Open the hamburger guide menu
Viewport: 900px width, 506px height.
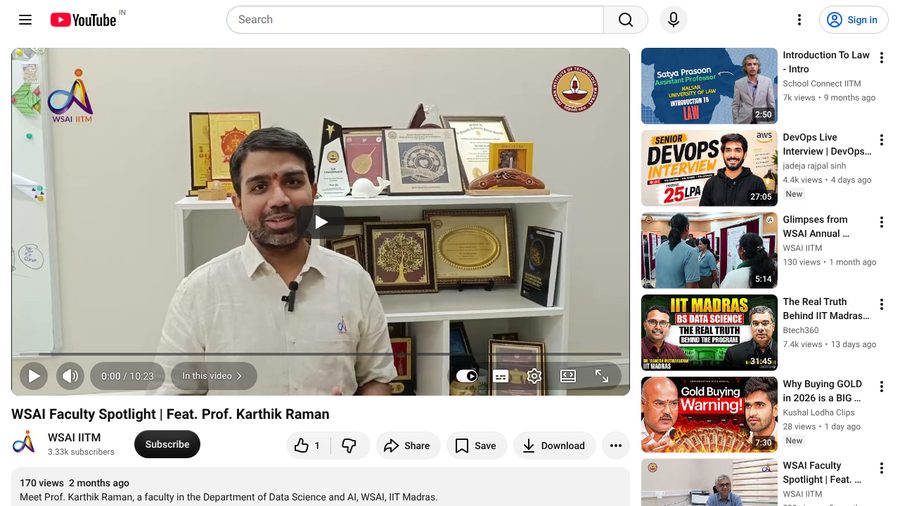(x=25, y=20)
